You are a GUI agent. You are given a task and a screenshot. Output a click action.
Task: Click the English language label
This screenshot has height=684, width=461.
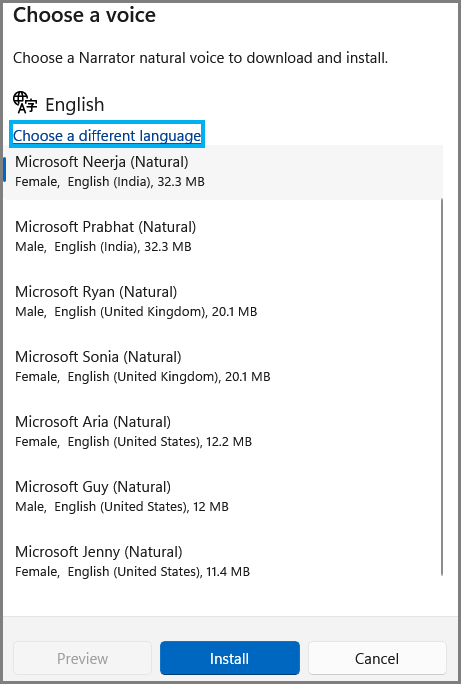click(x=75, y=105)
